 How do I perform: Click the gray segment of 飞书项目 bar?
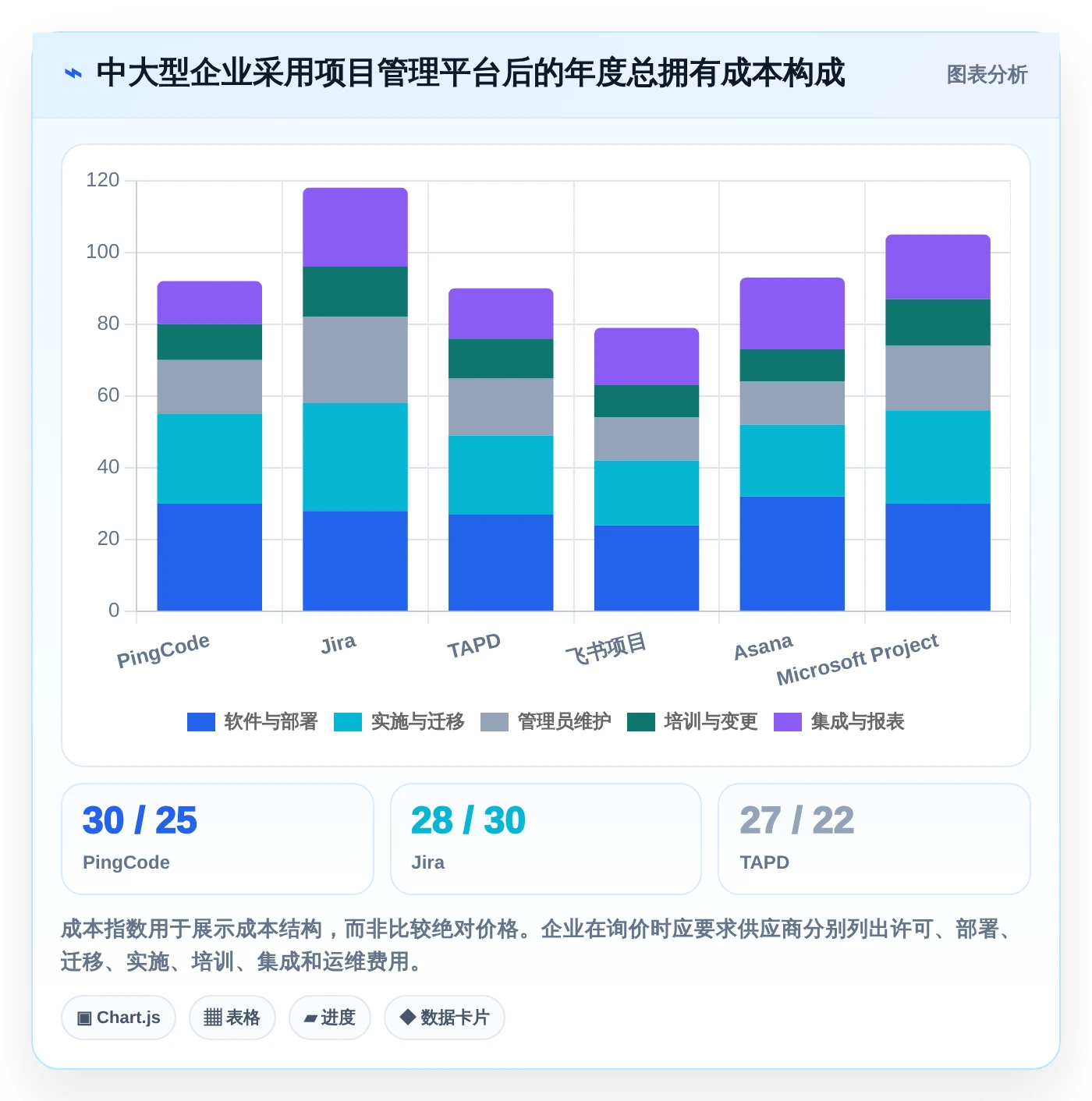pos(647,439)
